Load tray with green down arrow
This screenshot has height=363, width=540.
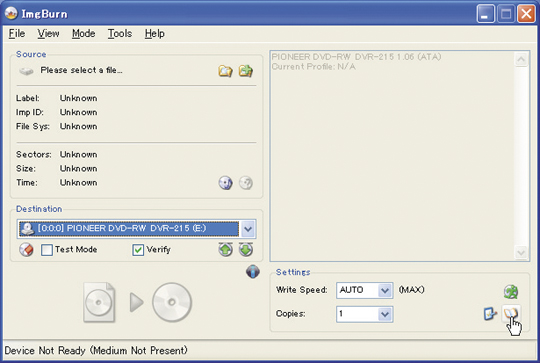[x=246, y=249]
